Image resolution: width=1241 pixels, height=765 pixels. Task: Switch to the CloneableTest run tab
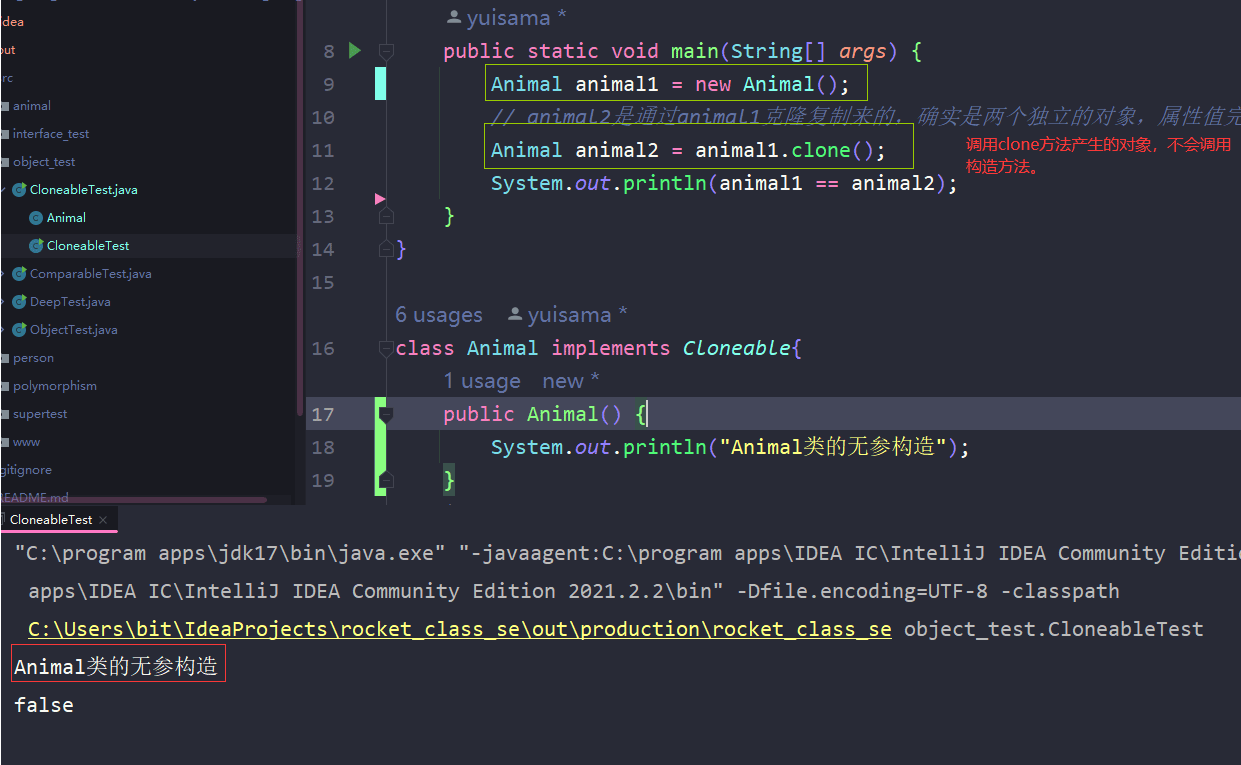click(x=50, y=520)
